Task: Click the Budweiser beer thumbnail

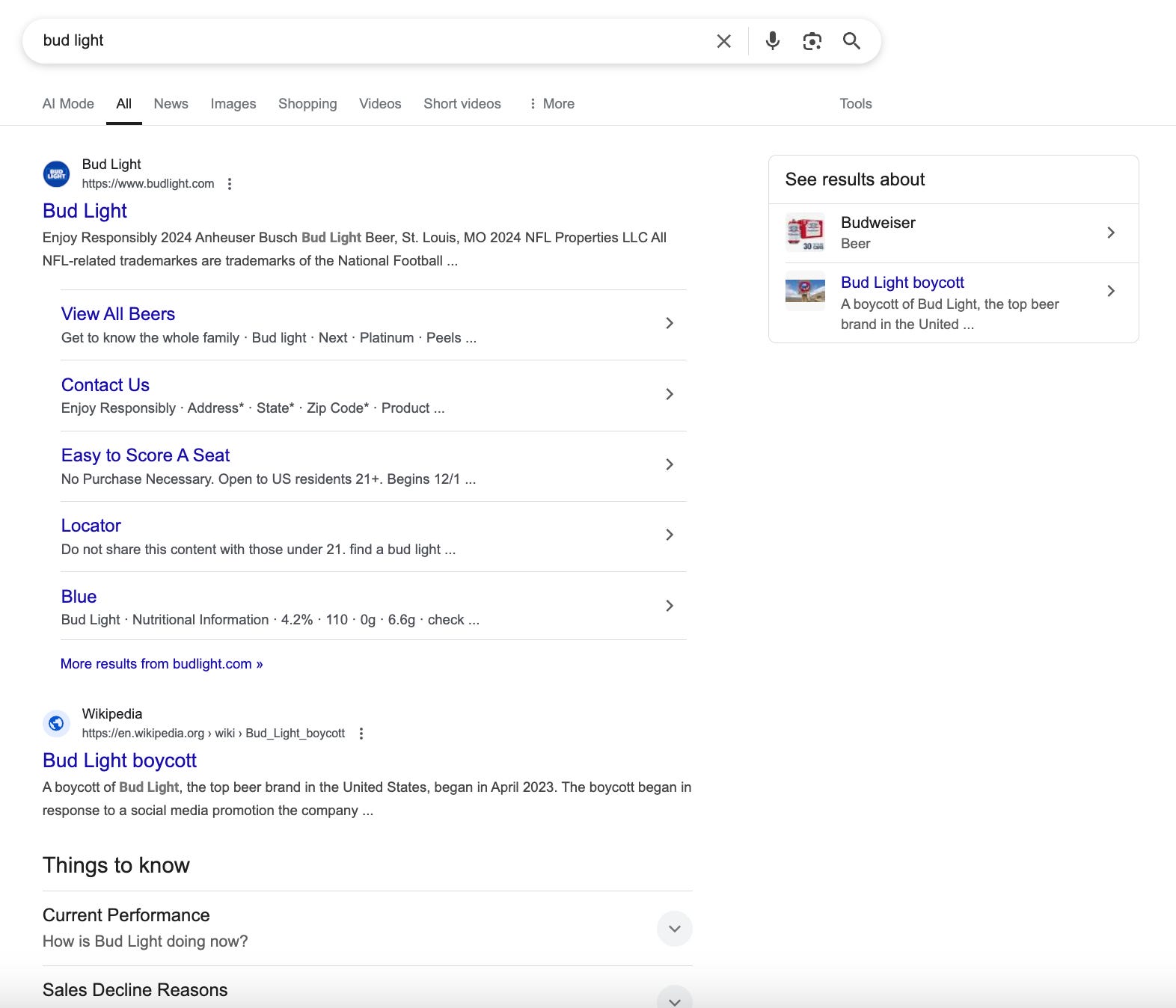Action: (805, 233)
